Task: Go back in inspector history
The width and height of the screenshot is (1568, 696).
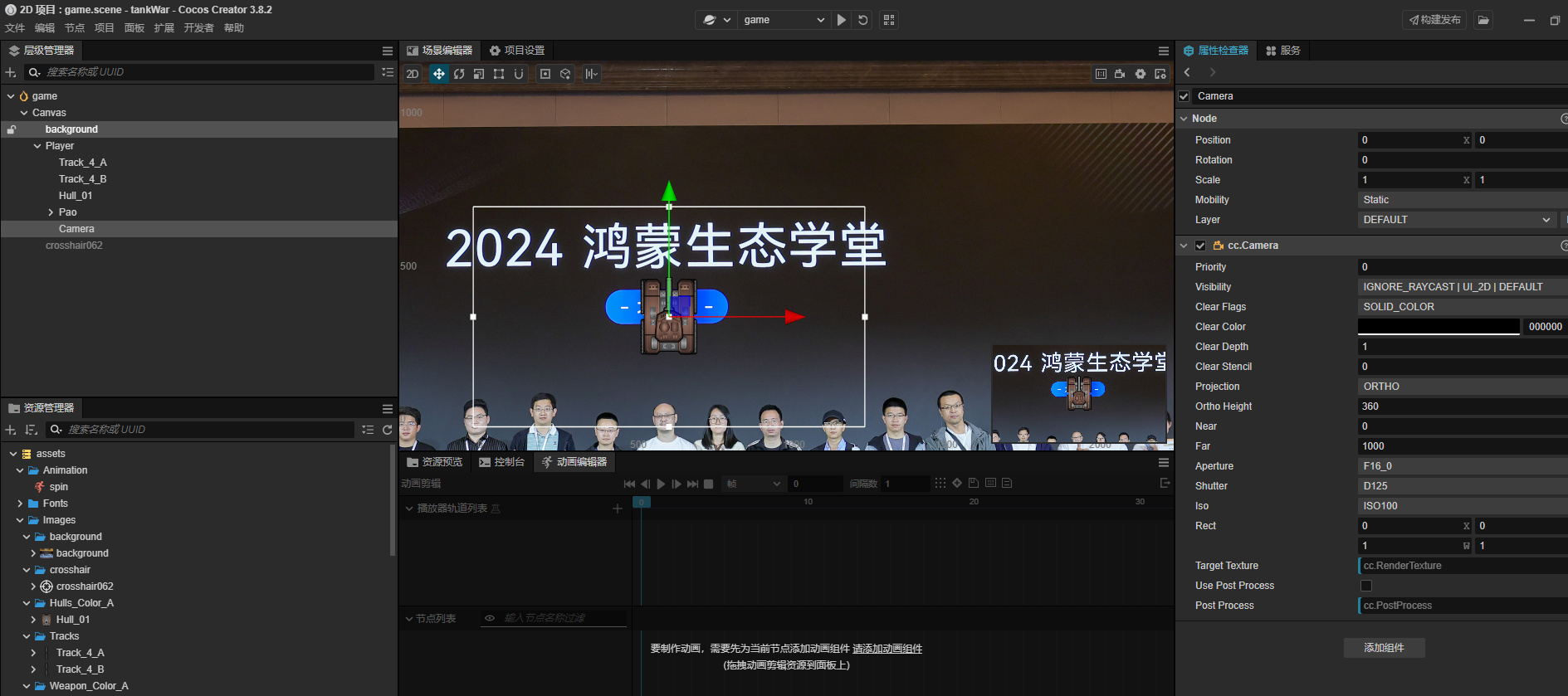Action: click(1187, 73)
